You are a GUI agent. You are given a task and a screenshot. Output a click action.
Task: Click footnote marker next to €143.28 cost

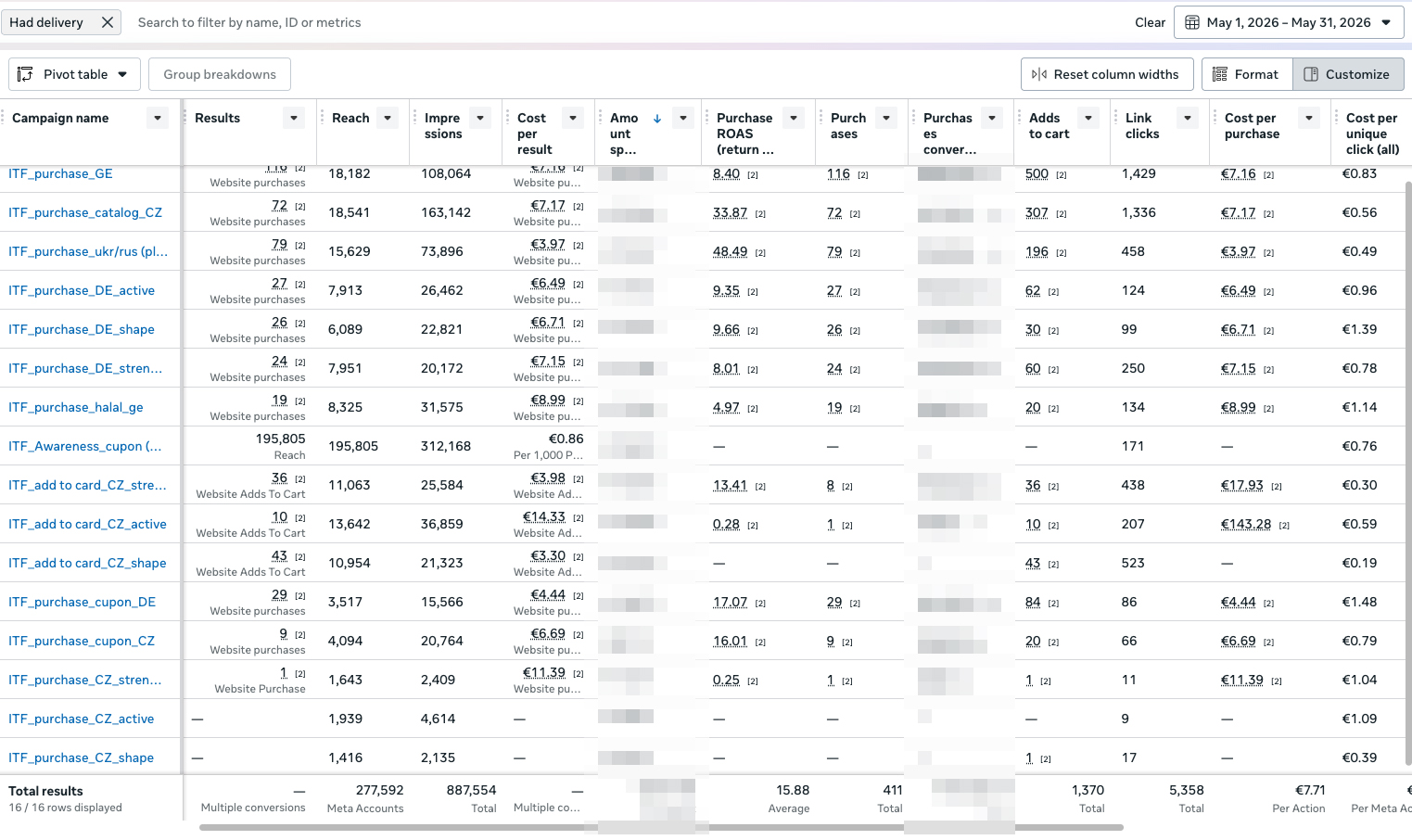pos(1284,526)
